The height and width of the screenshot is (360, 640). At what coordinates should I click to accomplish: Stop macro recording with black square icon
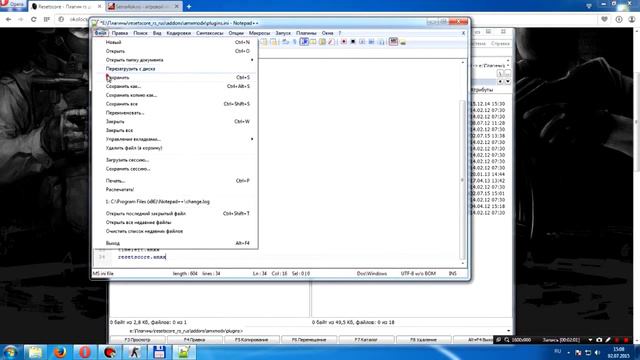tap(353, 42)
